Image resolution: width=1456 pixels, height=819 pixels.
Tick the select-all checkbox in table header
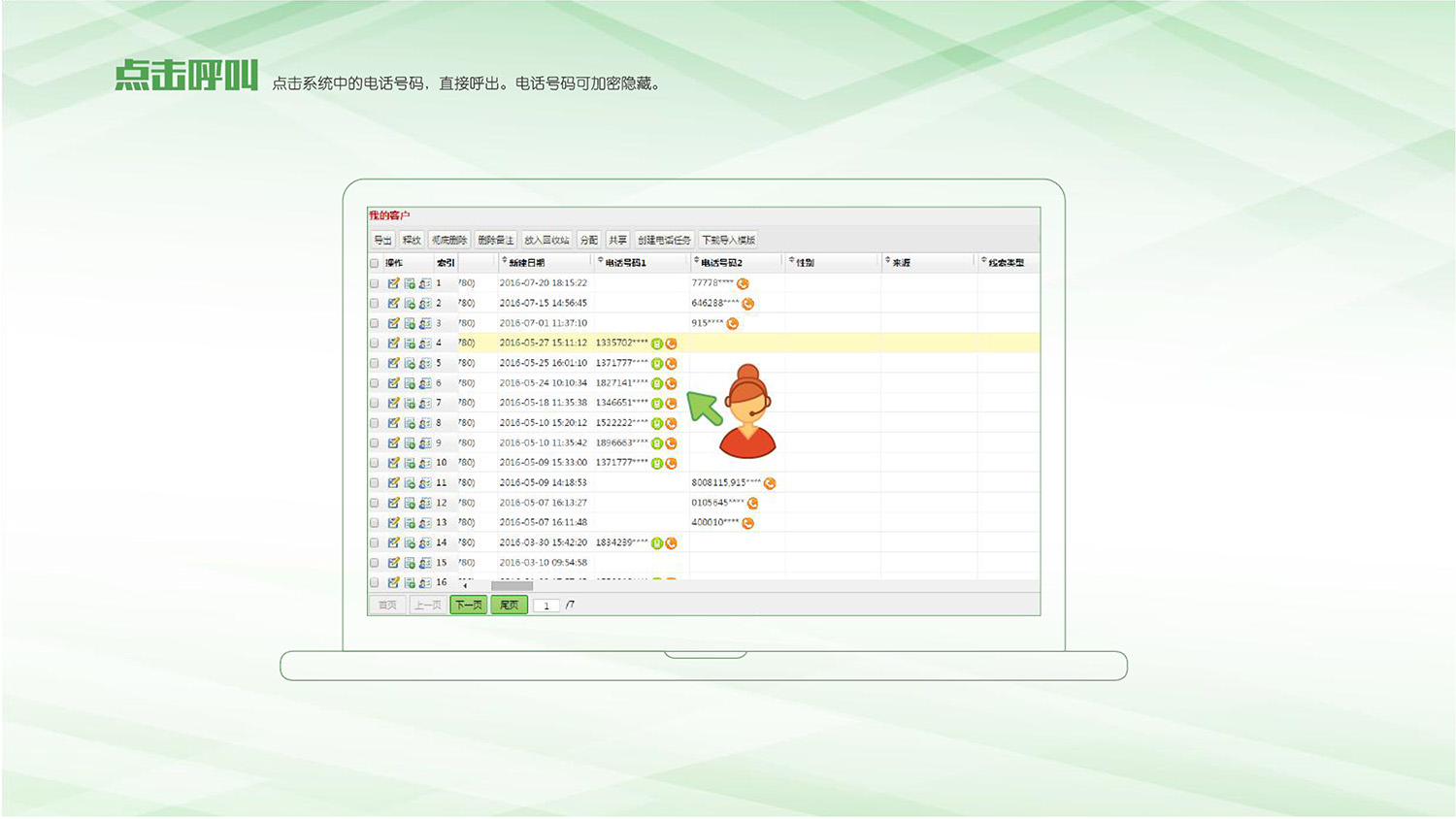(x=375, y=263)
